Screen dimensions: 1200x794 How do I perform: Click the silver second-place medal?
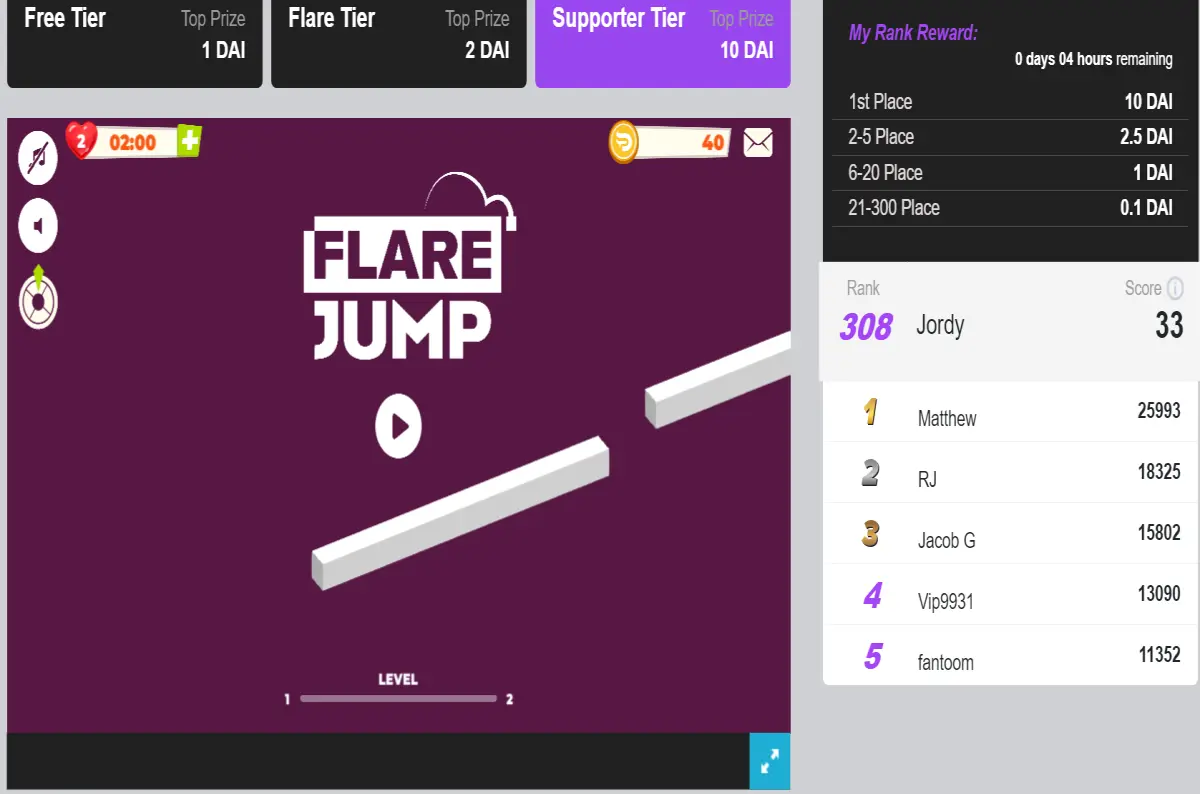click(871, 473)
